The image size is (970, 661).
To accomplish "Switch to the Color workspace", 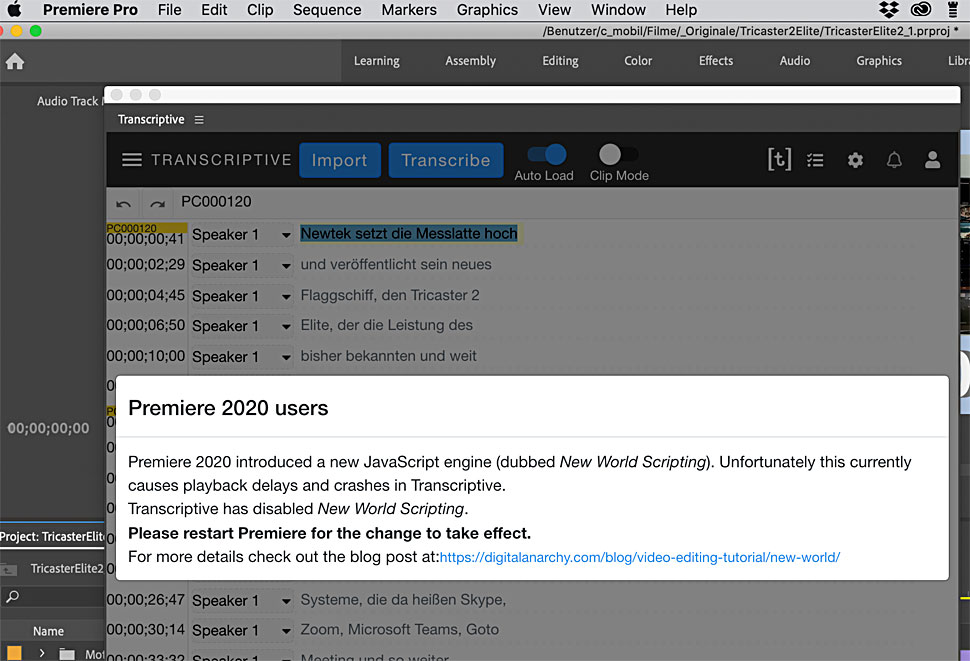I will pyautogui.click(x=638, y=61).
